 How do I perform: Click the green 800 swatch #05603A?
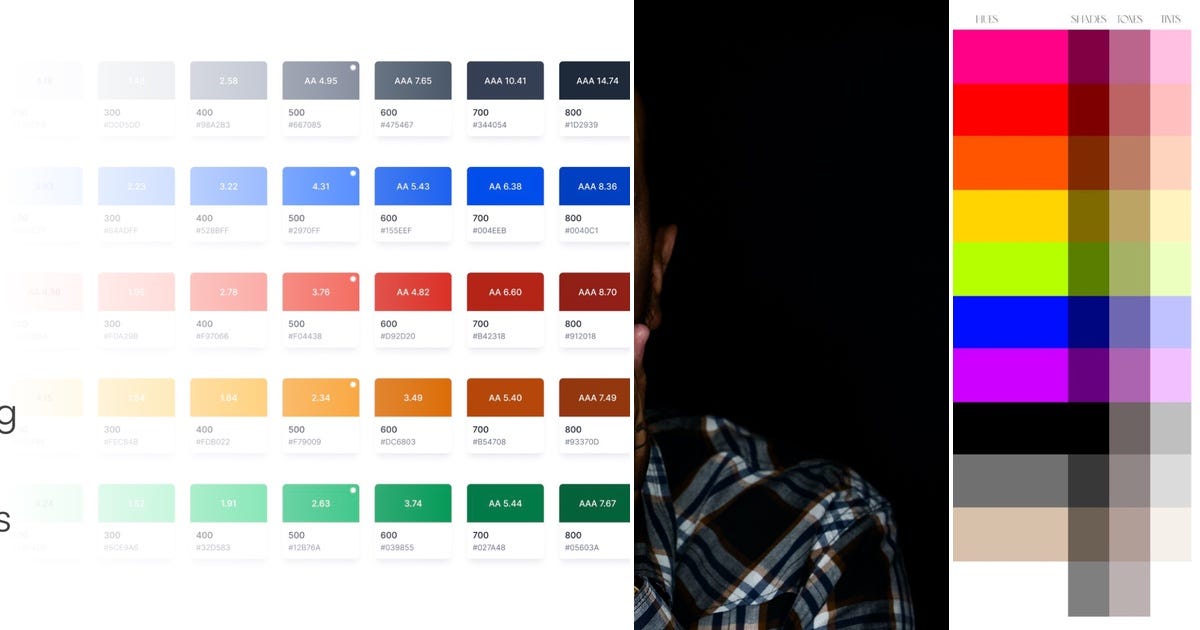[596, 502]
